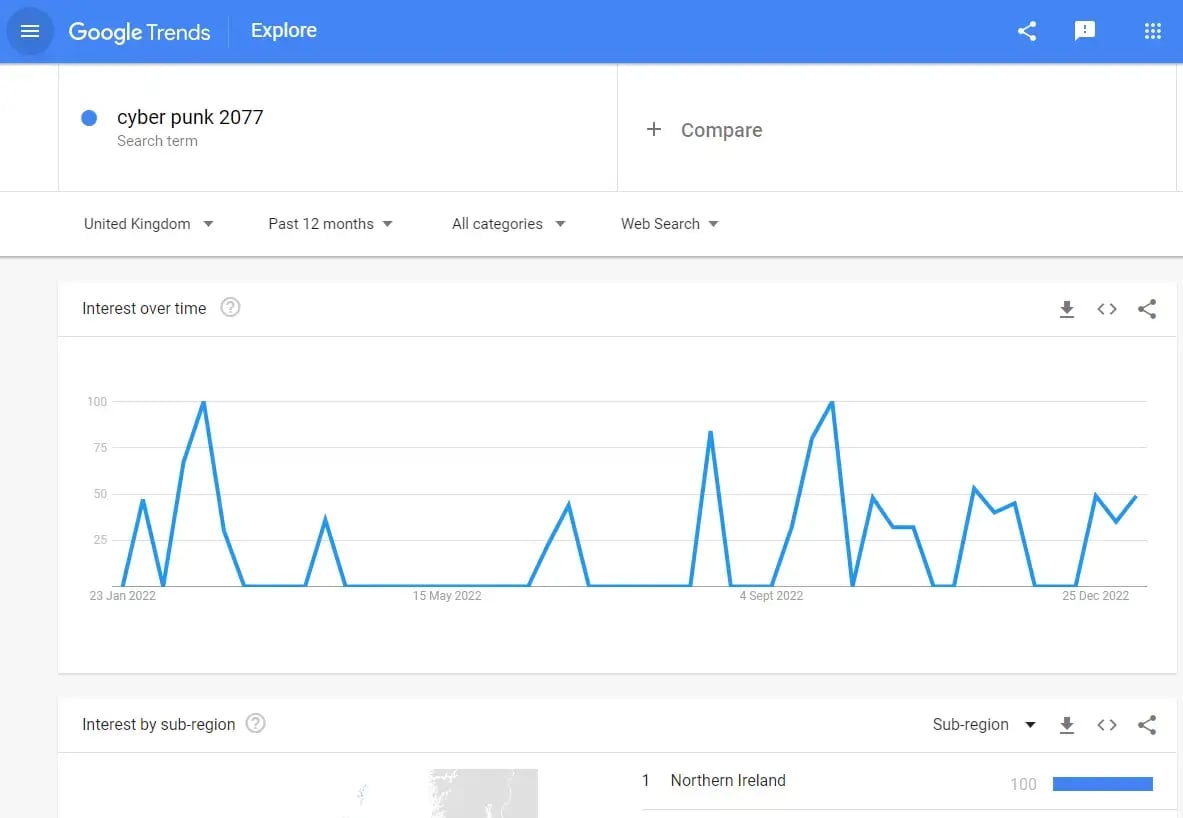1183x818 pixels.
Task: Open the United Kingdom region dropdown
Action: 148,224
